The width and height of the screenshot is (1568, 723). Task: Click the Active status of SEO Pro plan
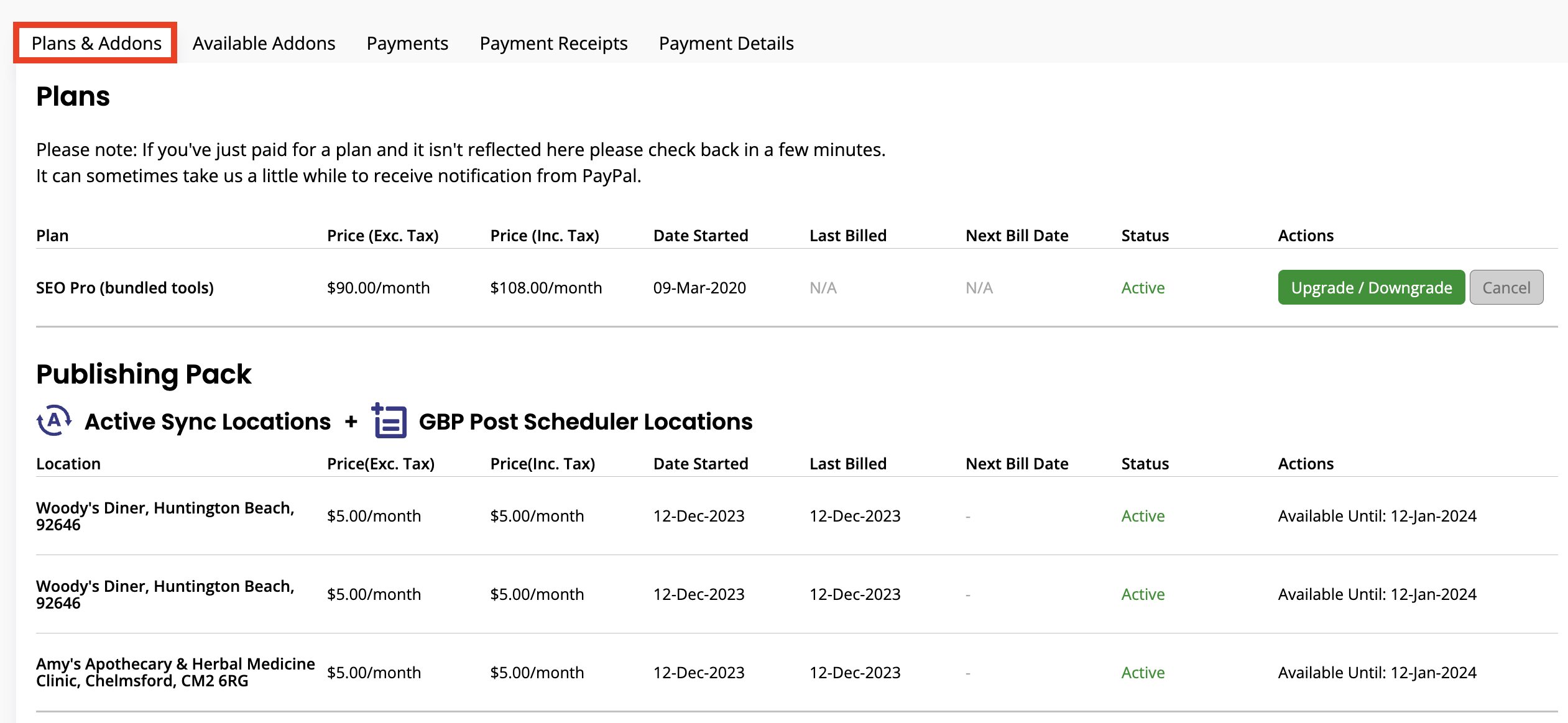[1142, 288]
